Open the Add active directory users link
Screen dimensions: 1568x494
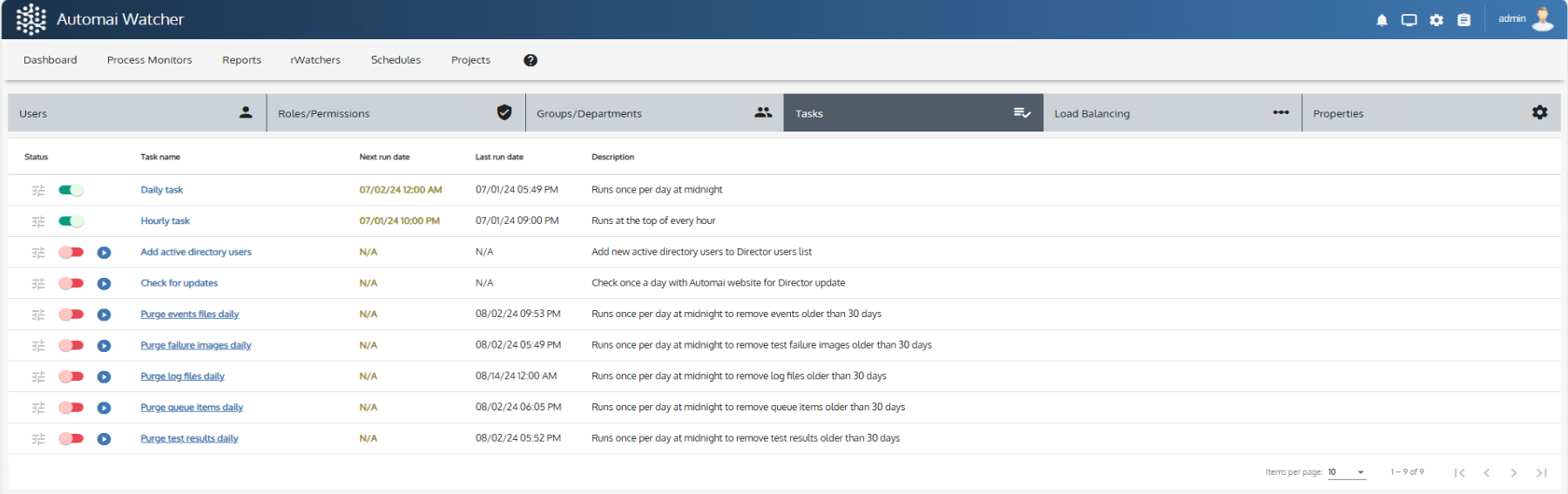196,253
